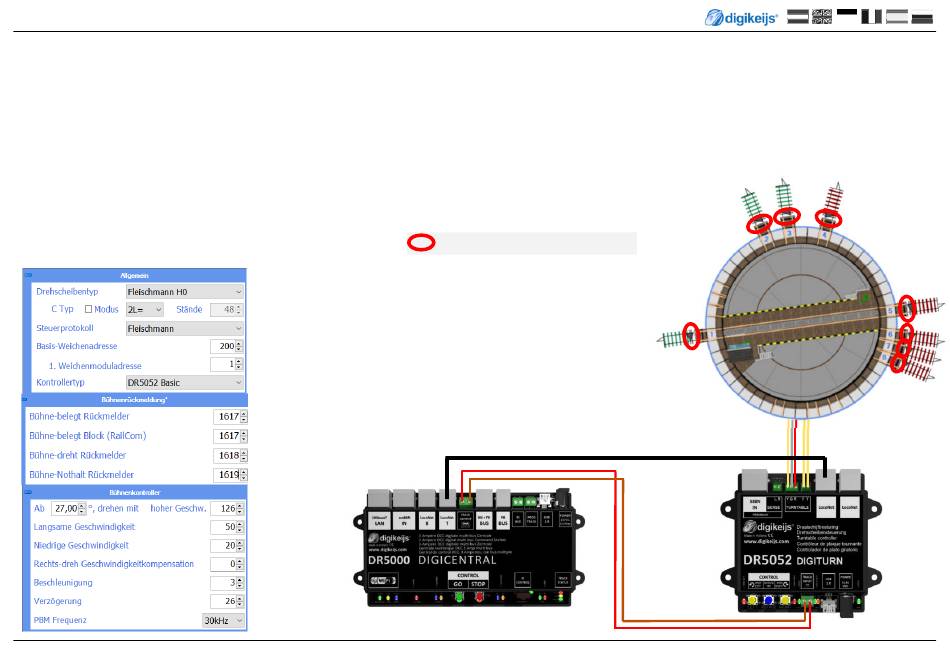This screenshot has height=659, width=950.
Task: Open the Drehscheibentyp dropdown
Action: (x=184, y=291)
